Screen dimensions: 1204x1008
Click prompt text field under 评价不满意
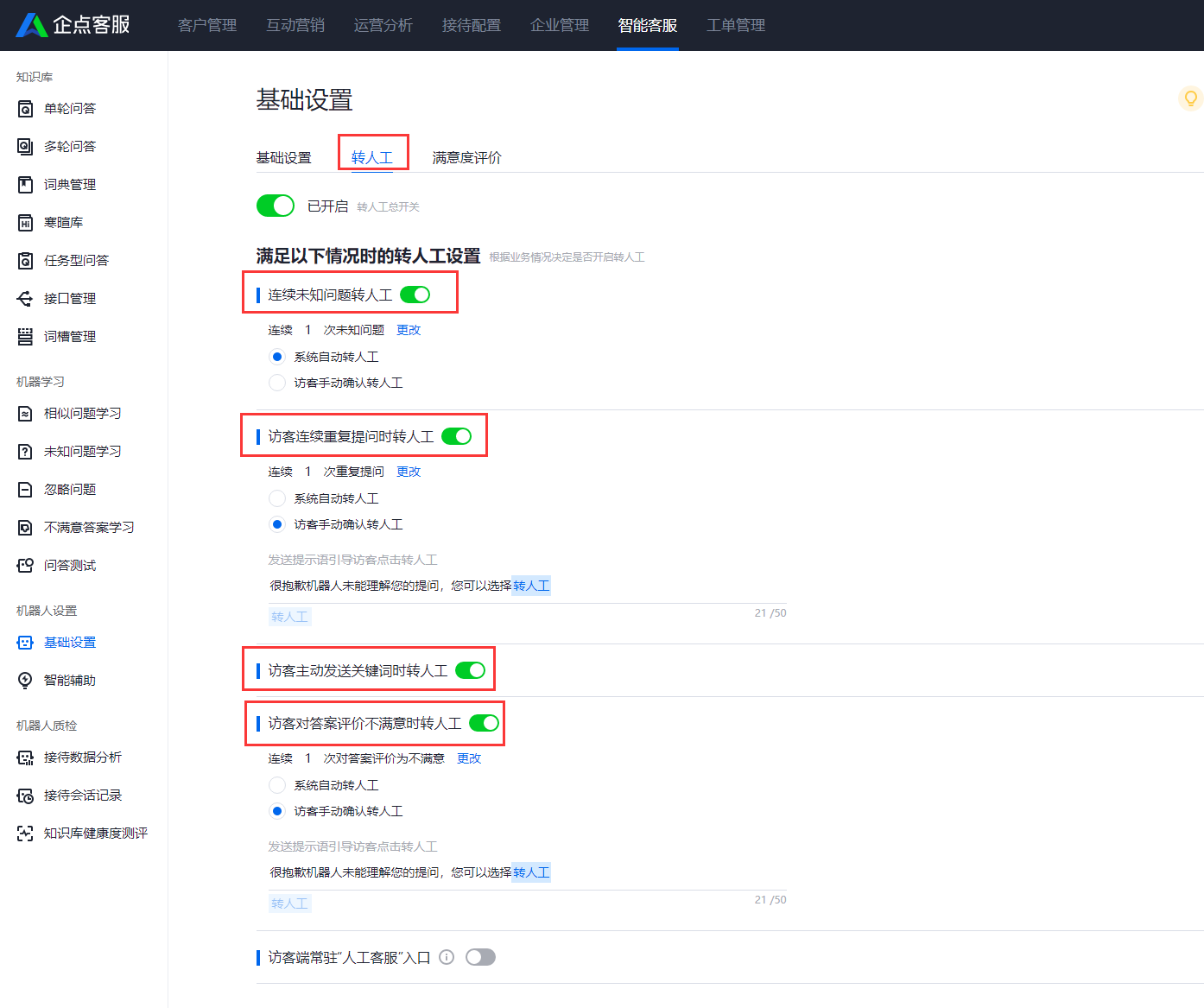click(x=528, y=872)
